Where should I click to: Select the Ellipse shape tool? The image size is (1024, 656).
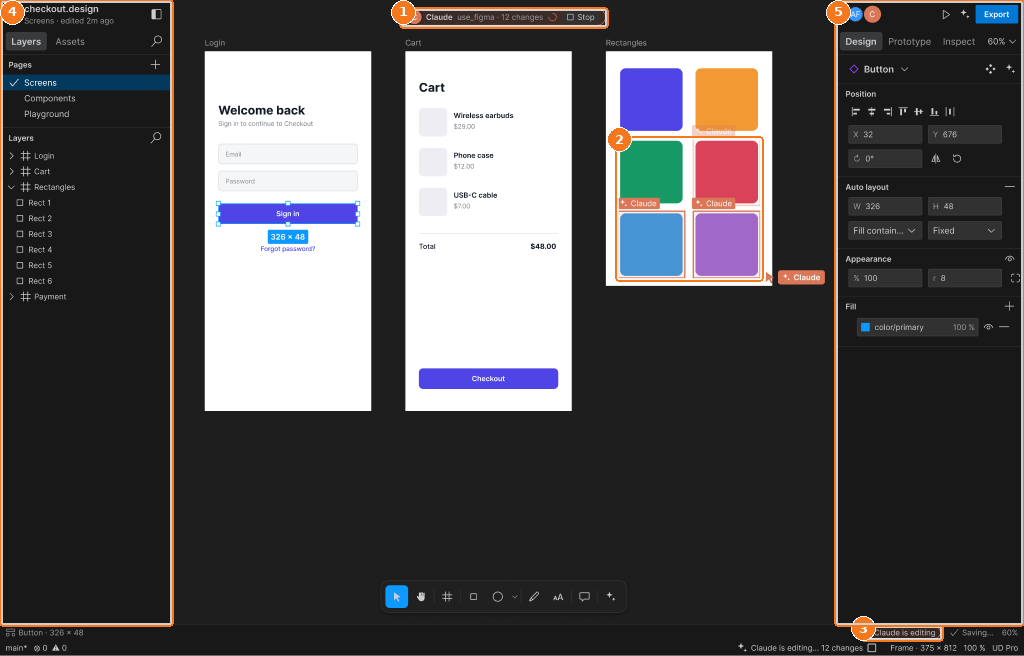(x=498, y=597)
